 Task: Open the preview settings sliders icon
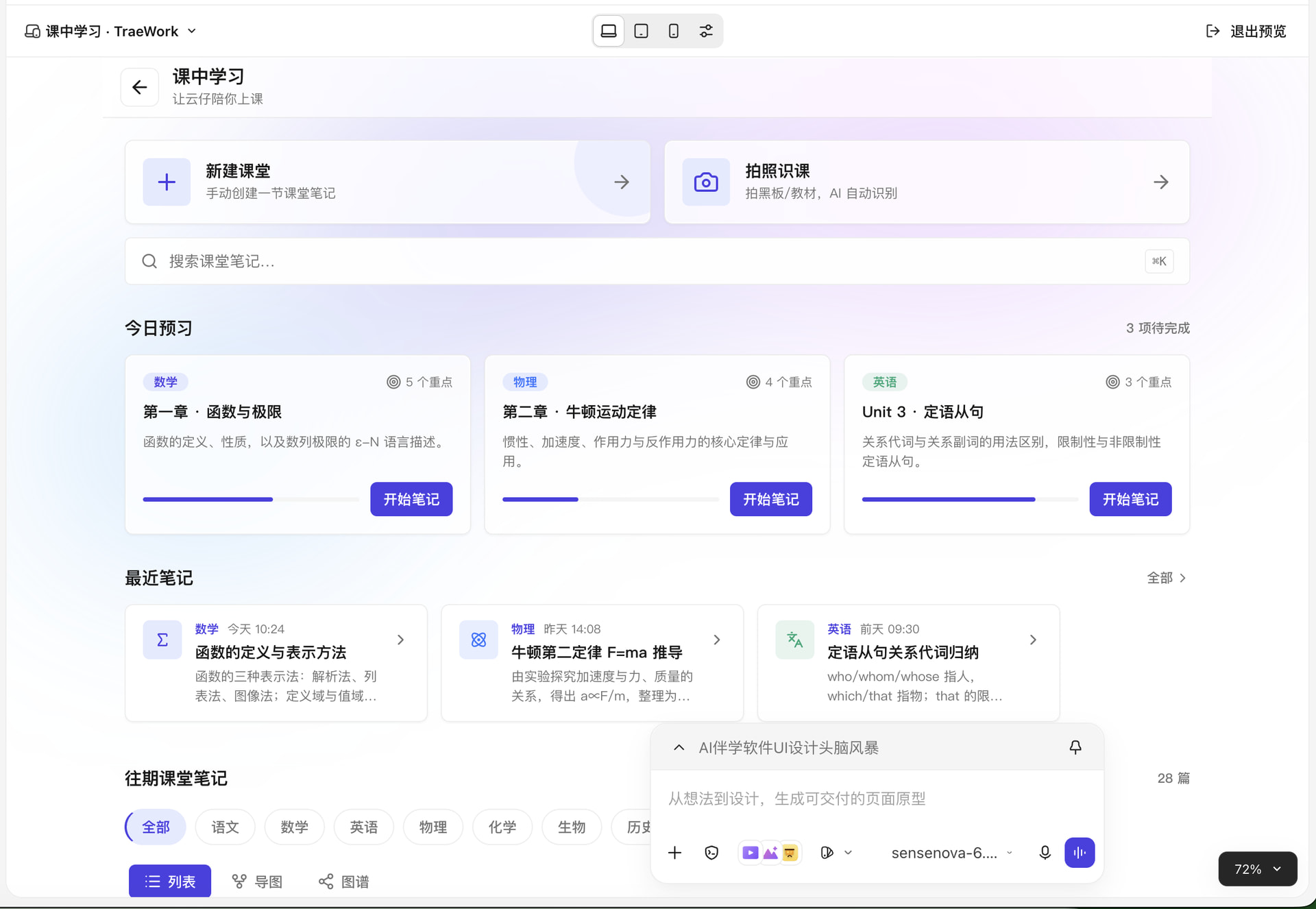706,31
